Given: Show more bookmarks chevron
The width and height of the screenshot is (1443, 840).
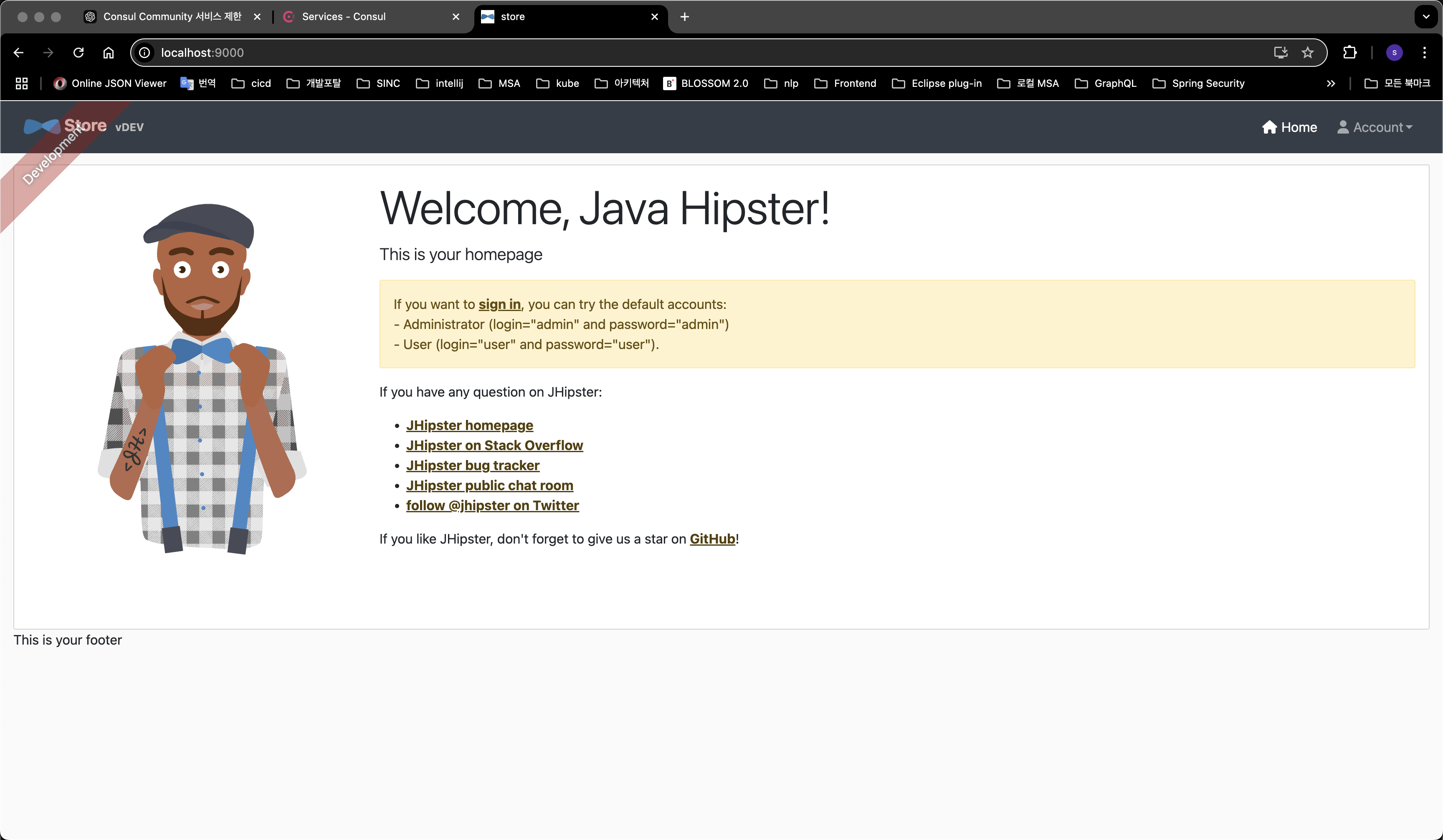Looking at the screenshot, I should tap(1330, 83).
